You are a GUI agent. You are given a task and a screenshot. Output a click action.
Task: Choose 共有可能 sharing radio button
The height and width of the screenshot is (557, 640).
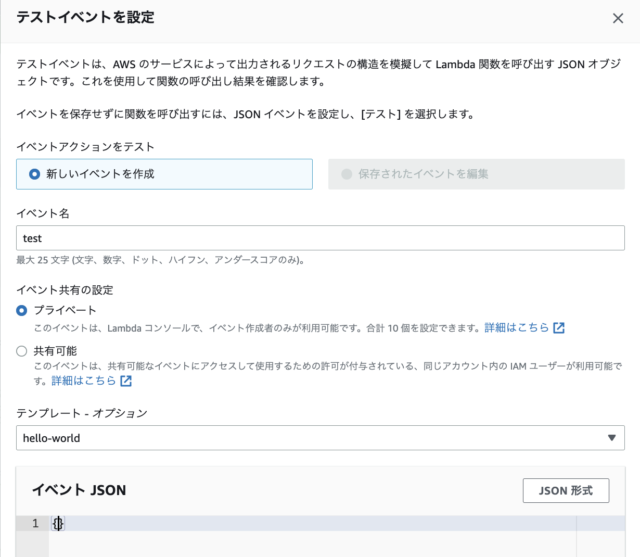click(22, 351)
